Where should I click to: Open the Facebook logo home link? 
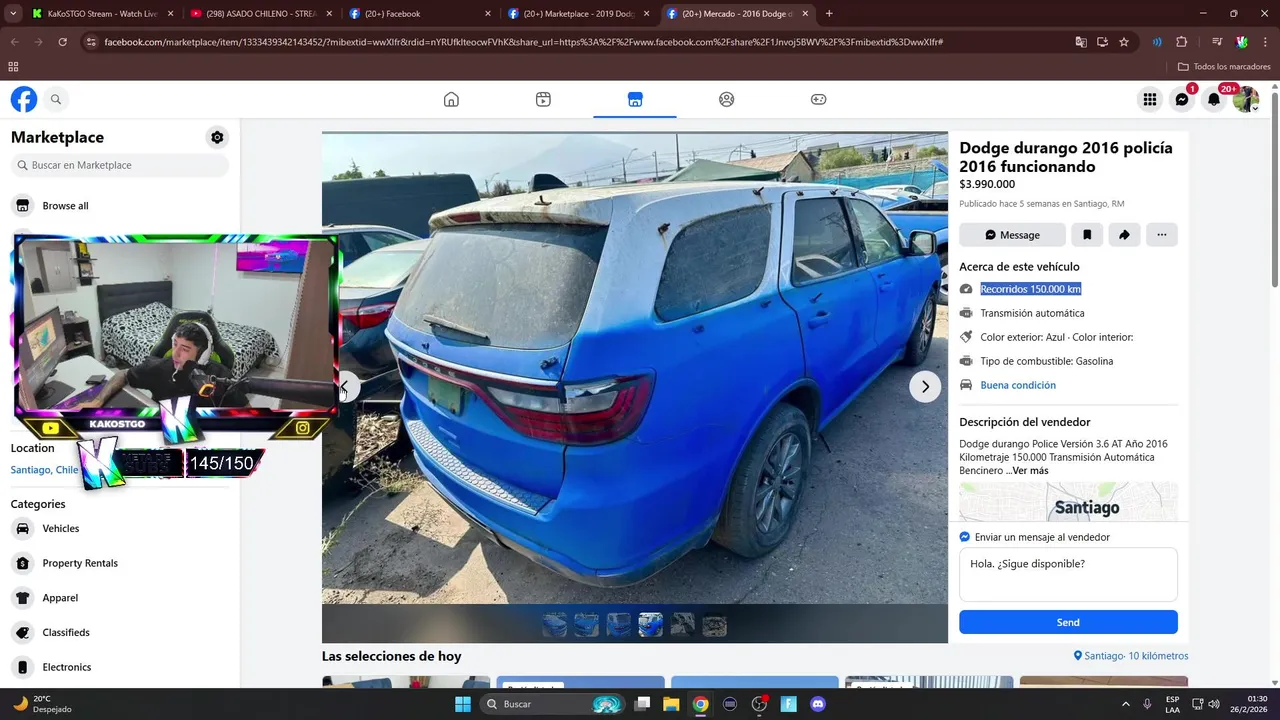24,99
